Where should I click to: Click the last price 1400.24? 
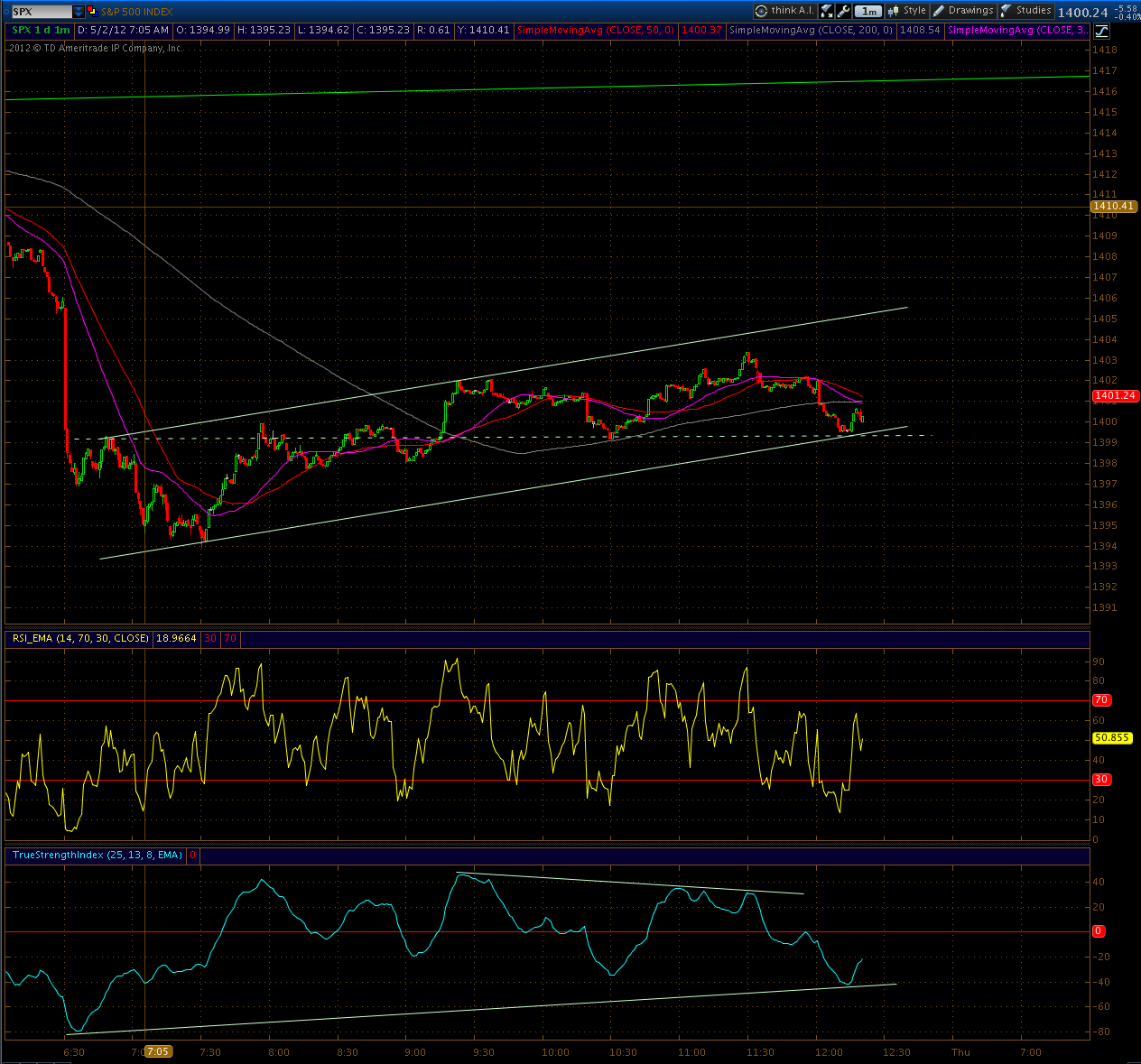click(x=1082, y=13)
